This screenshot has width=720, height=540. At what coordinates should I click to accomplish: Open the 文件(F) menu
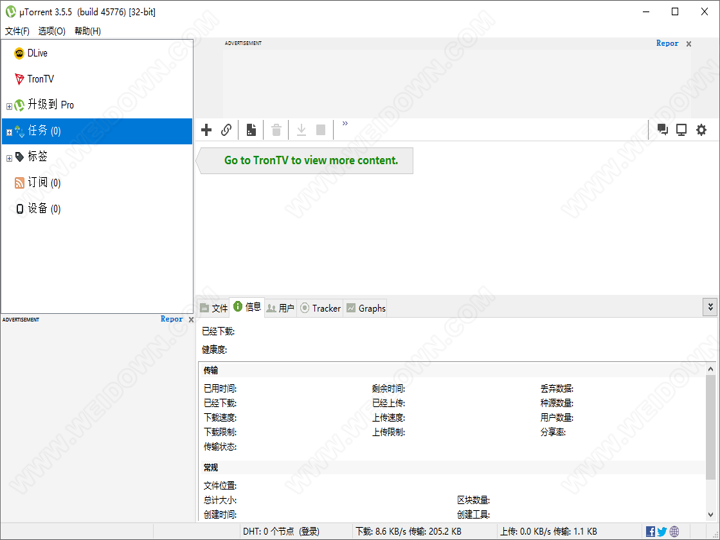point(17,31)
